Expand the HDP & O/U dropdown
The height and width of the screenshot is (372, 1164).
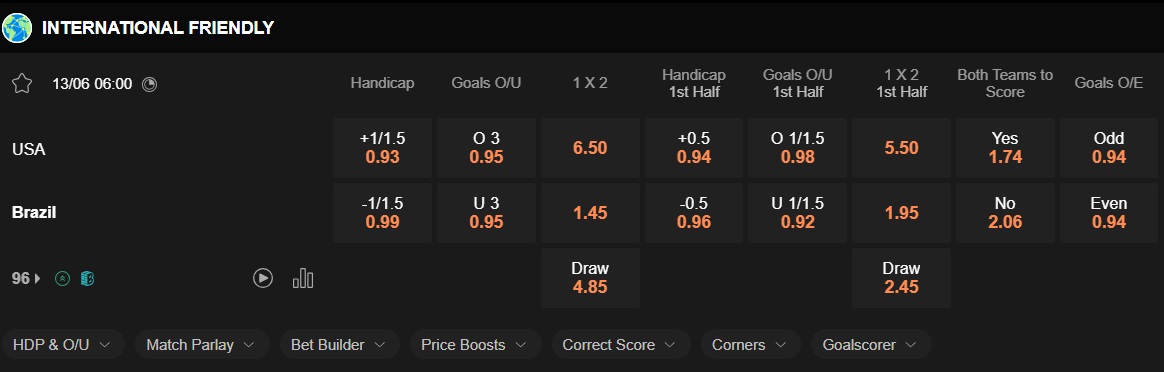point(62,345)
